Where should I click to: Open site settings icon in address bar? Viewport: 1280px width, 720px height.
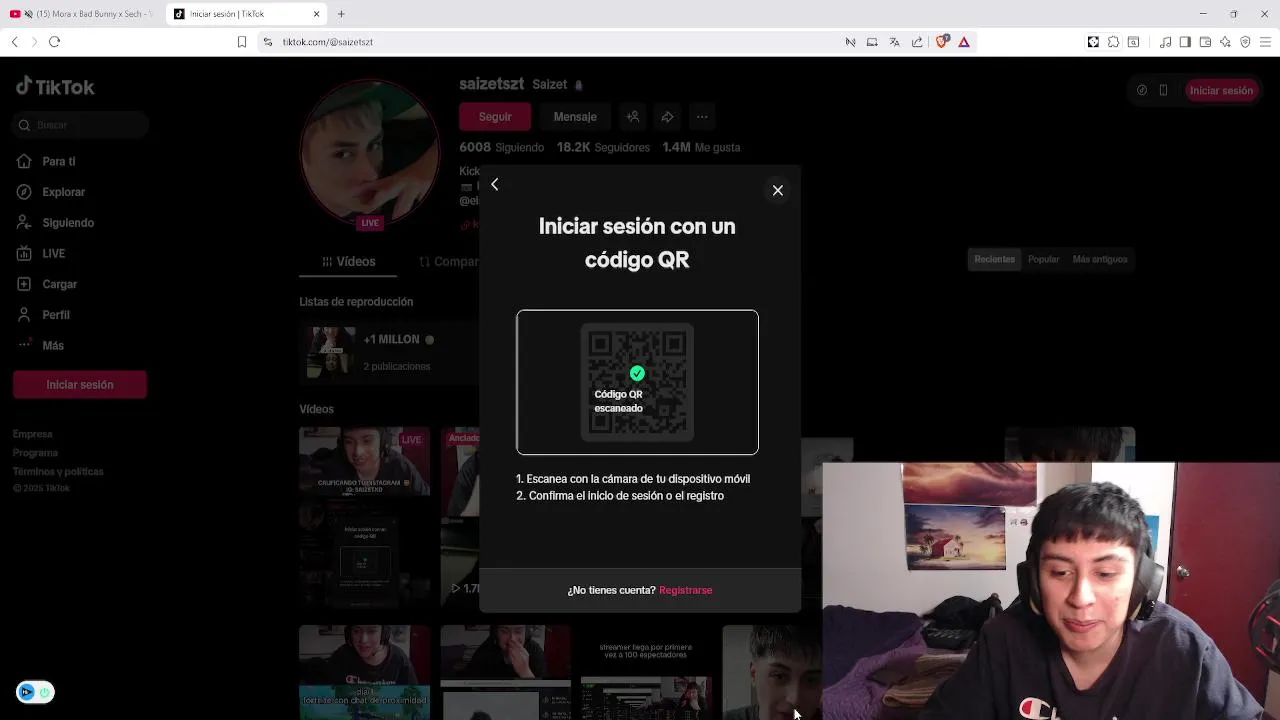click(268, 42)
